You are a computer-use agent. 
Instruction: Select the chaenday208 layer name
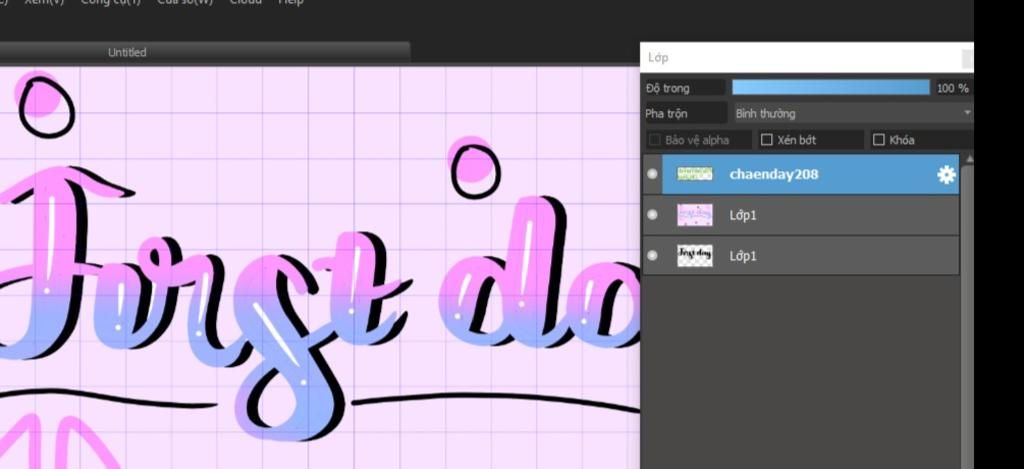[x=773, y=174]
